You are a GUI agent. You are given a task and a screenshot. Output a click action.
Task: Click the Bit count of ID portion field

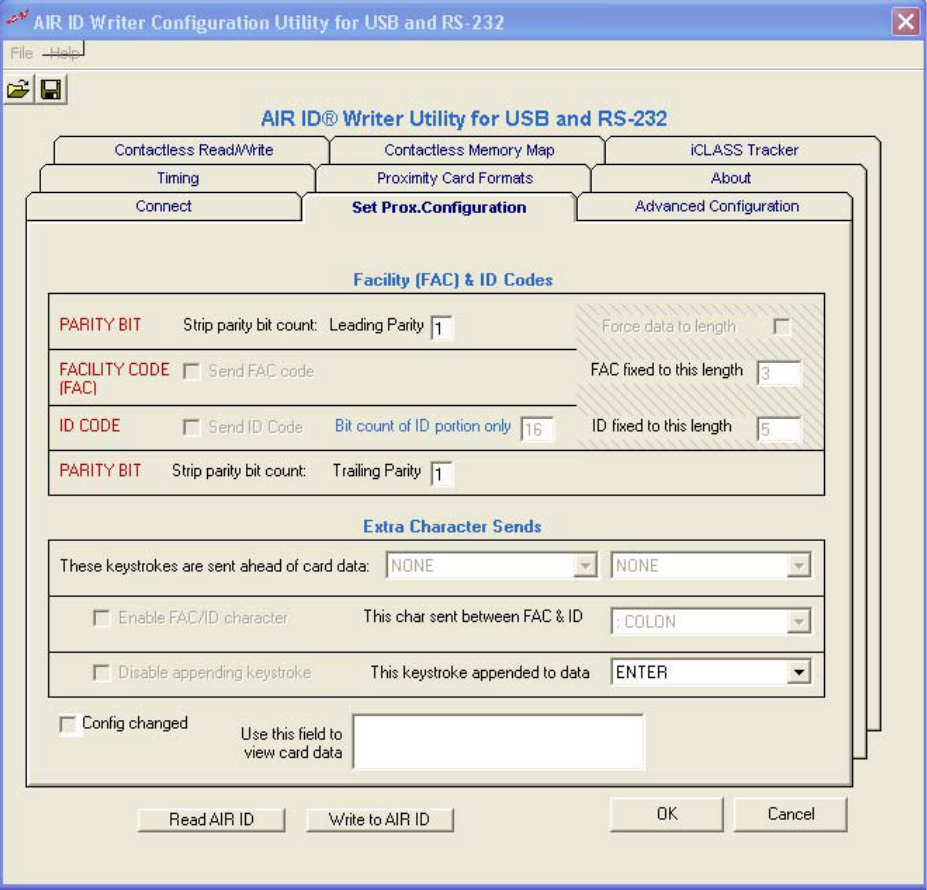point(537,429)
